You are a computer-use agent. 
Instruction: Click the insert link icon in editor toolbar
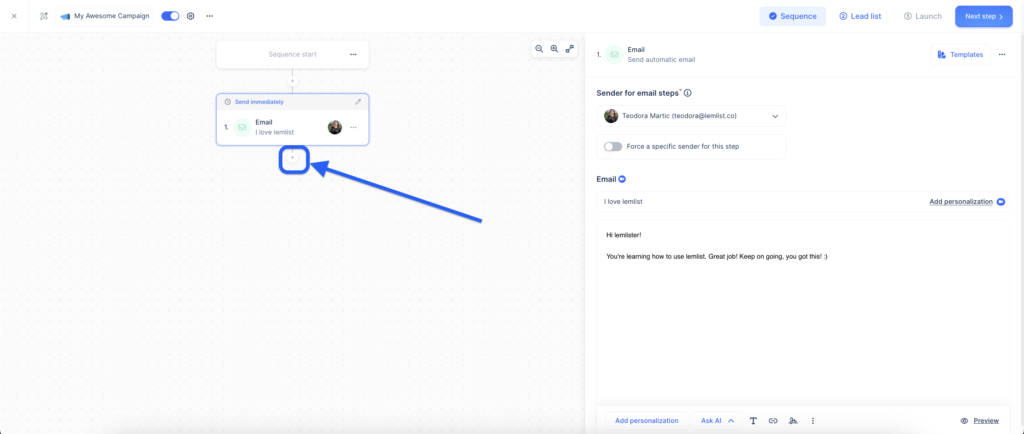(773, 421)
